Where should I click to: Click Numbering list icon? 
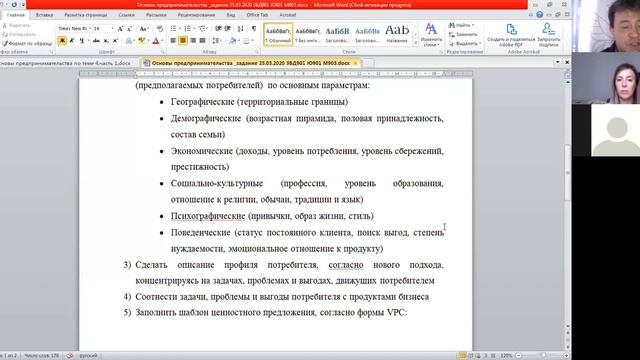(x=188, y=29)
